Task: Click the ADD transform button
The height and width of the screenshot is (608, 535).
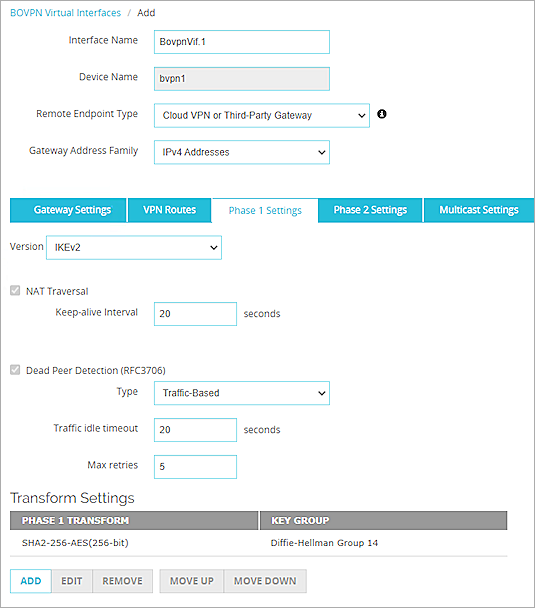Action: pyautogui.click(x=31, y=581)
